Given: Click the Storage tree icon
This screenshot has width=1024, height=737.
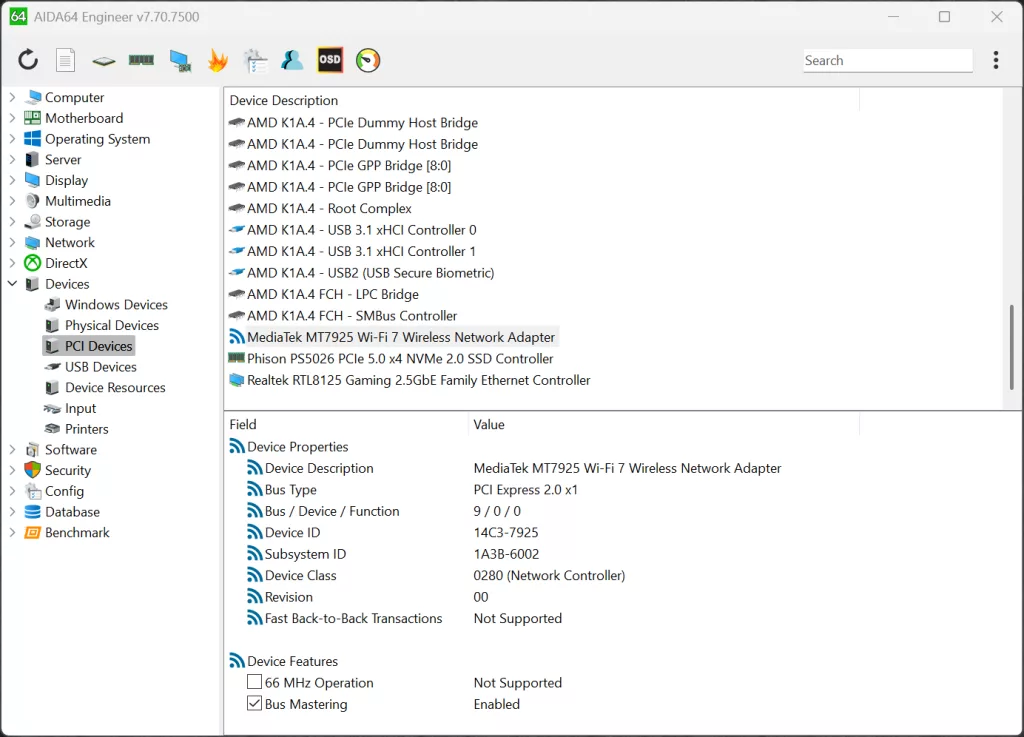Looking at the screenshot, I should click(x=33, y=222).
